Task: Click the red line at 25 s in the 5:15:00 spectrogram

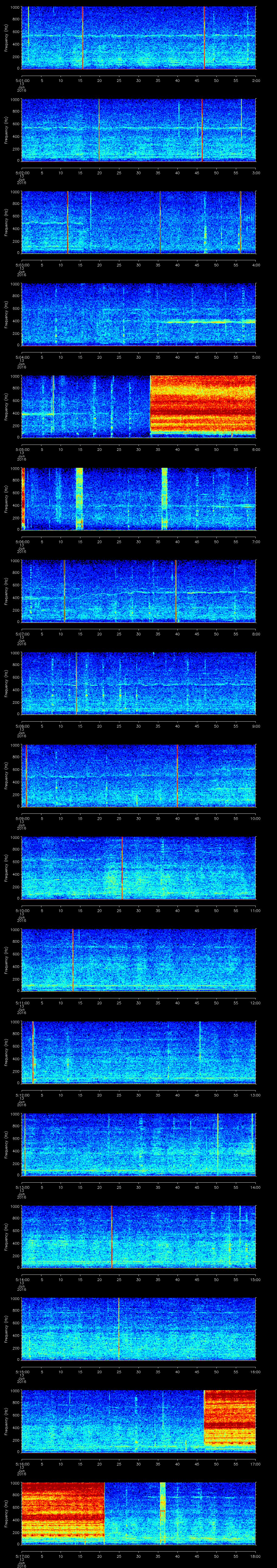Action: pos(119,1329)
